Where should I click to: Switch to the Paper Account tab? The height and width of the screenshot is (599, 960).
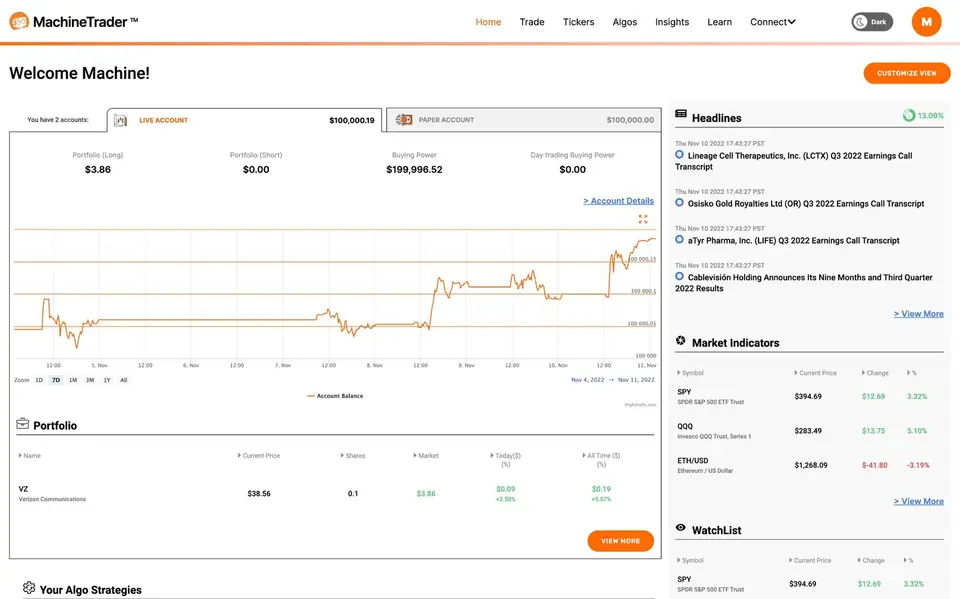pos(524,120)
